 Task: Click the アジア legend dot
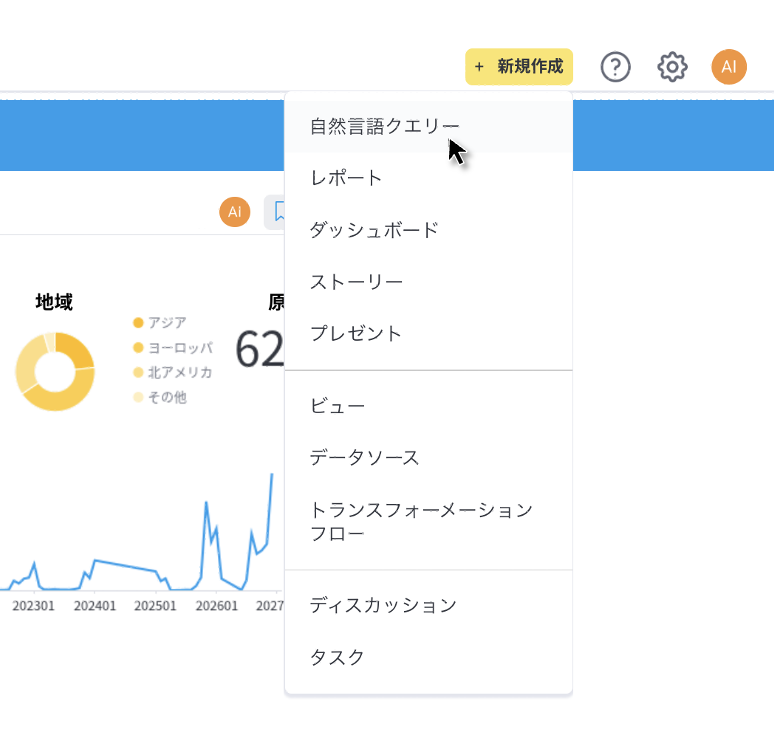(x=138, y=322)
